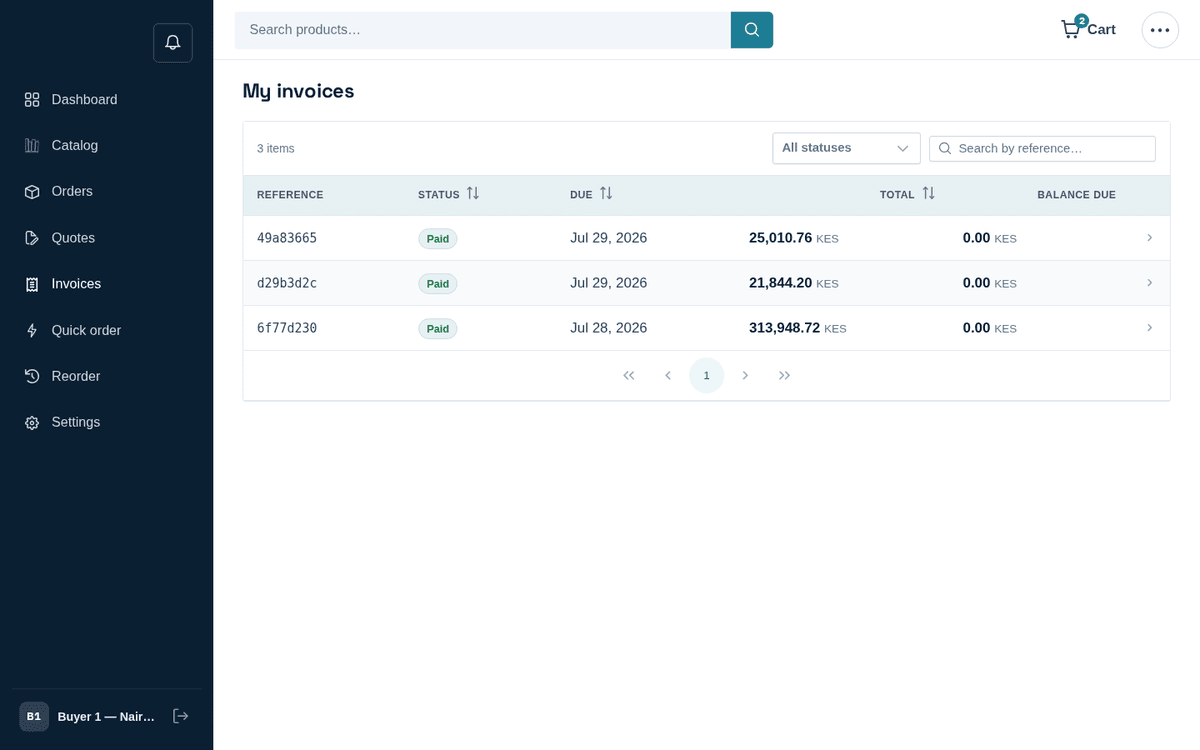Click the Quick order lightning icon

32,330
